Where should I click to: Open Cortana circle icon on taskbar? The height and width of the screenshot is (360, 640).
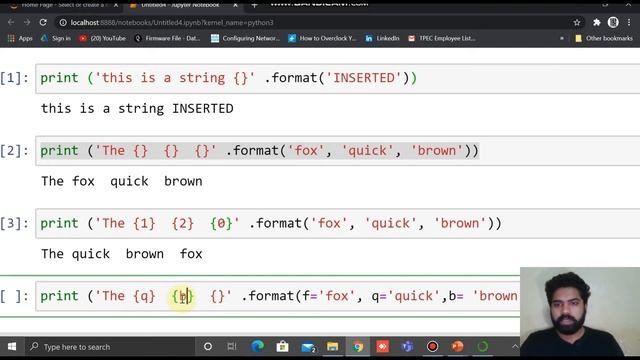coord(208,347)
